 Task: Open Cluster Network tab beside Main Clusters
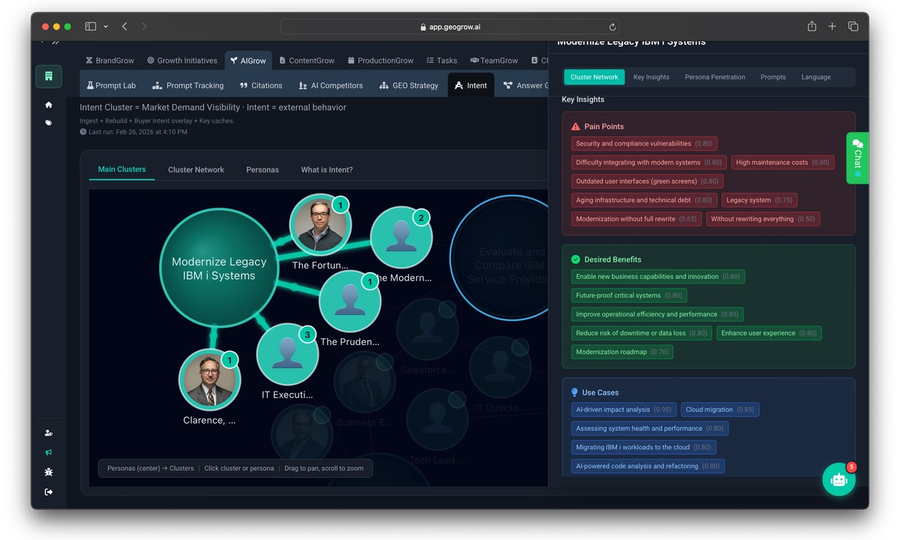196,170
